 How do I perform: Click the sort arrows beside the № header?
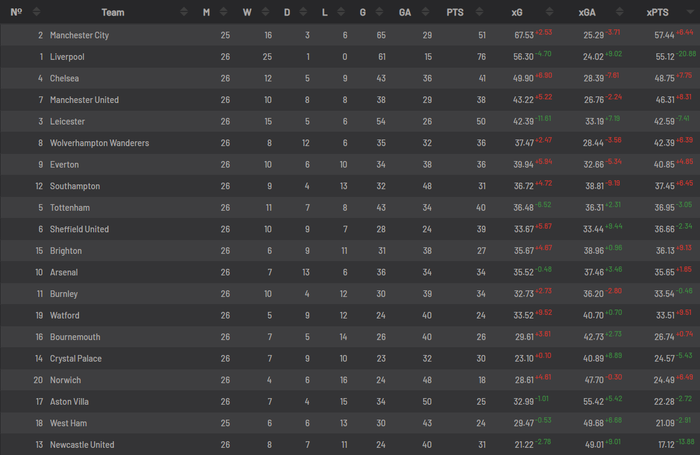[x=37, y=12]
